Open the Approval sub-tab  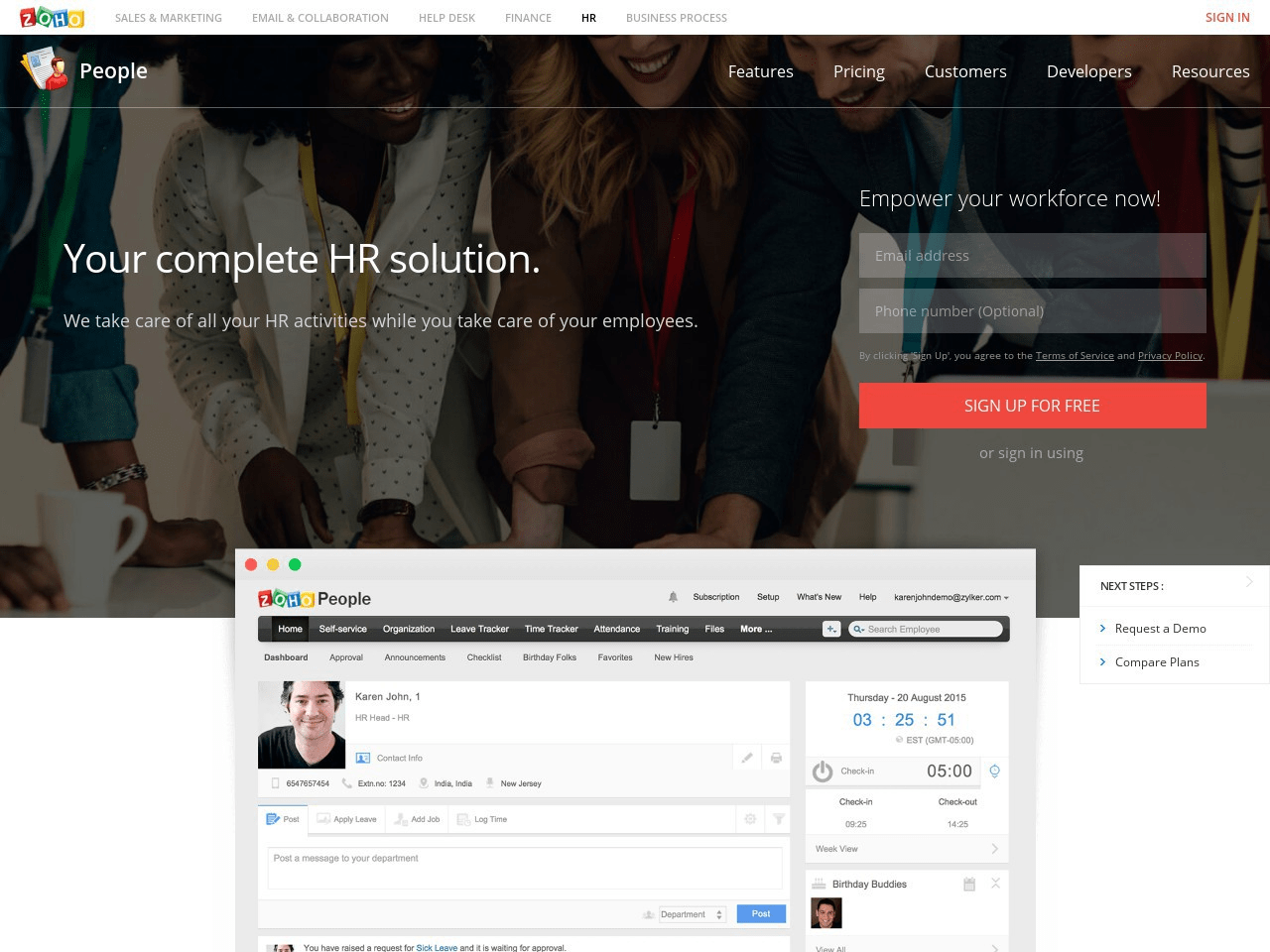(346, 657)
